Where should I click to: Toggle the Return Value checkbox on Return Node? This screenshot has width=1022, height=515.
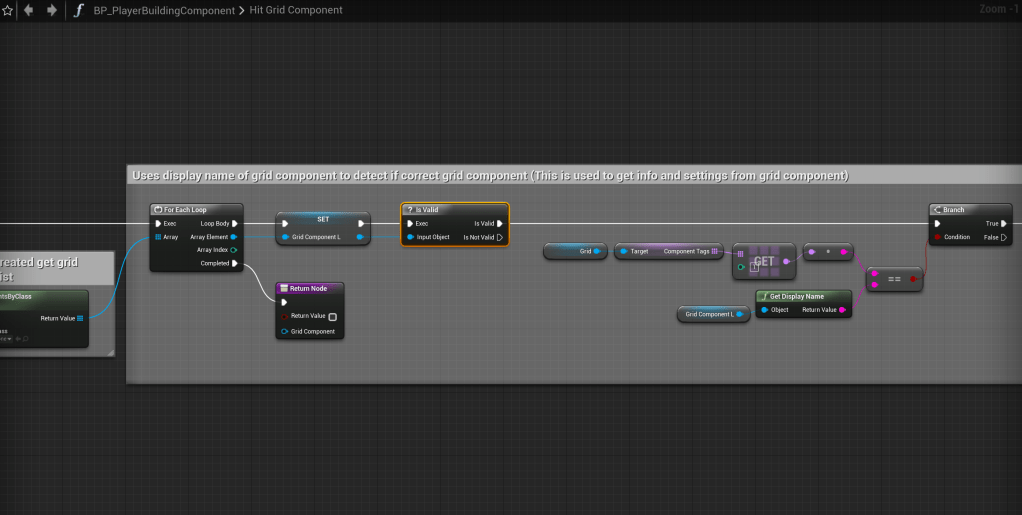[x=332, y=317]
